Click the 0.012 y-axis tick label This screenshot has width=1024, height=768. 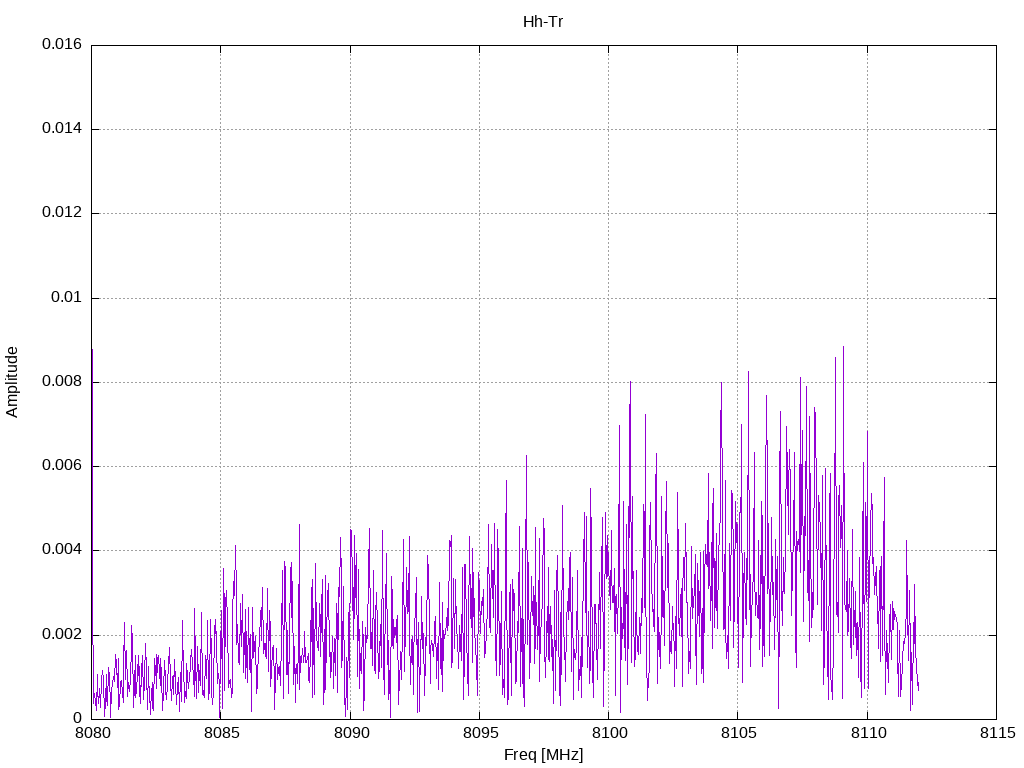[x=61, y=213]
